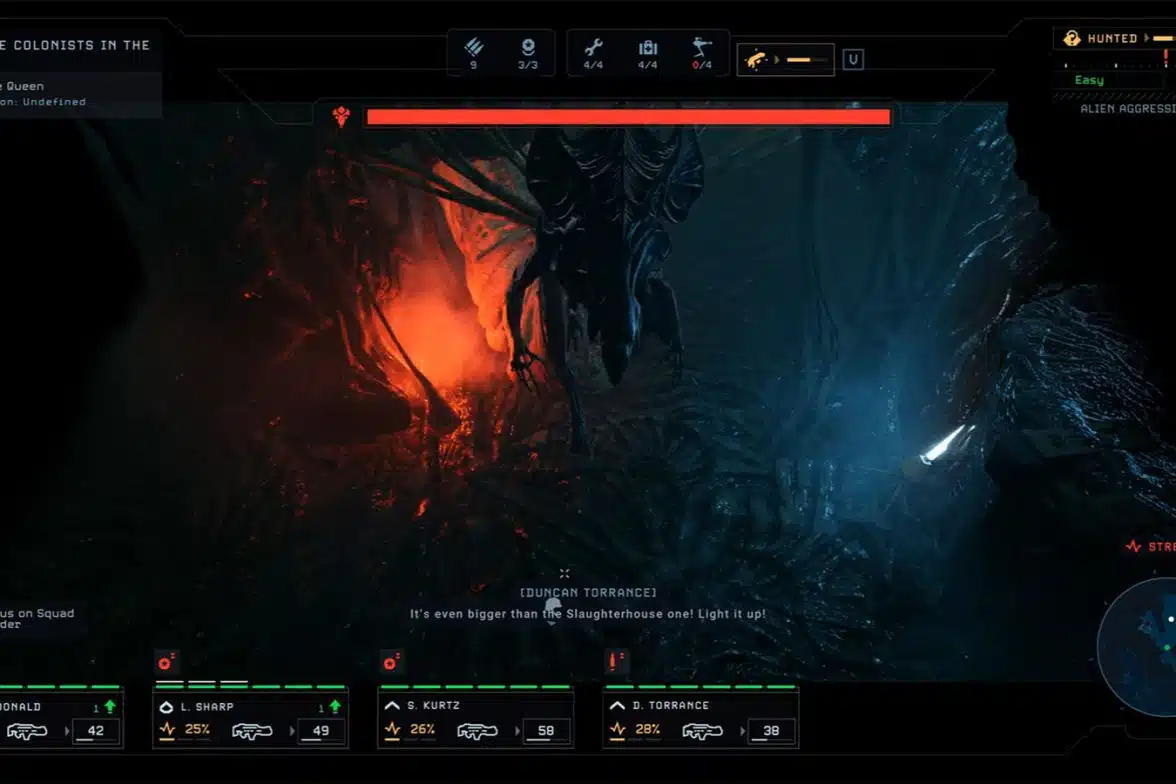
Task: Click D. Torrance's chevron rank icon
Action: point(616,705)
